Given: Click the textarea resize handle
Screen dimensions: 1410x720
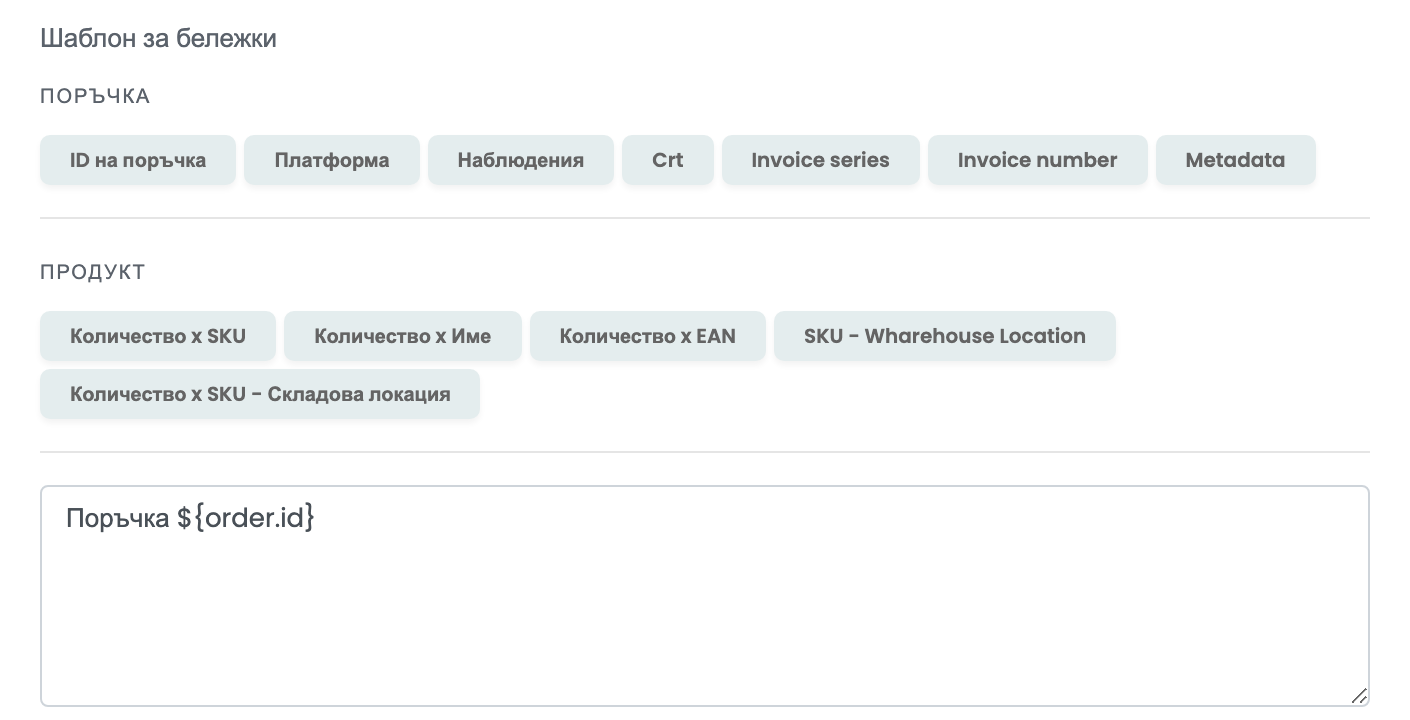Looking at the screenshot, I should pyautogui.click(x=1359, y=696).
